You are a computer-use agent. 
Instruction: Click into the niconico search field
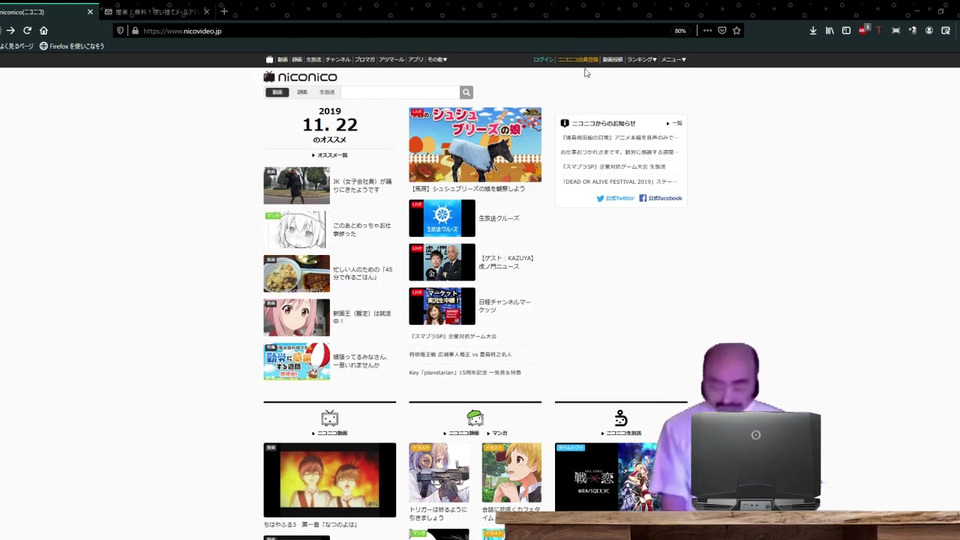point(400,92)
